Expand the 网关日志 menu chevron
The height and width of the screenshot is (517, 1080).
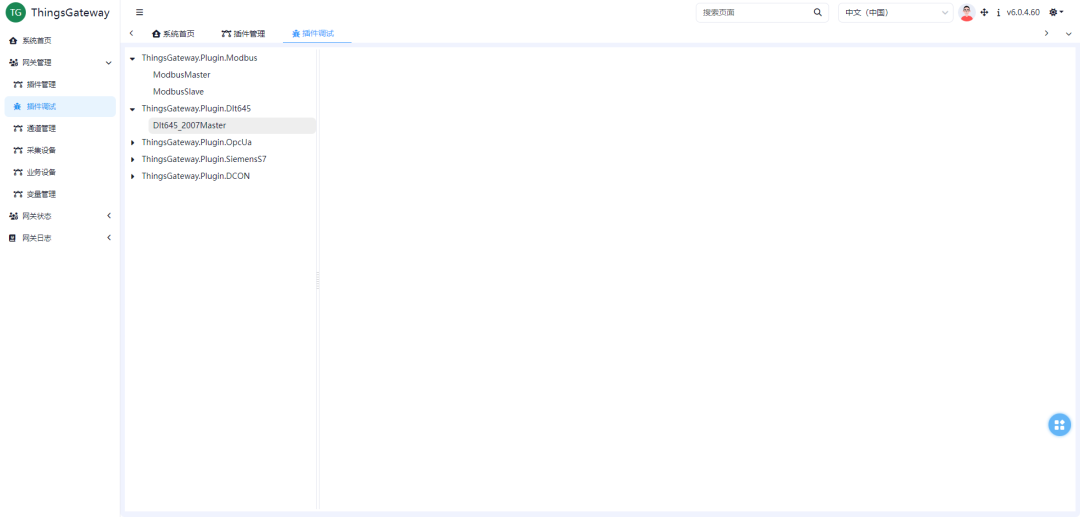coord(108,238)
